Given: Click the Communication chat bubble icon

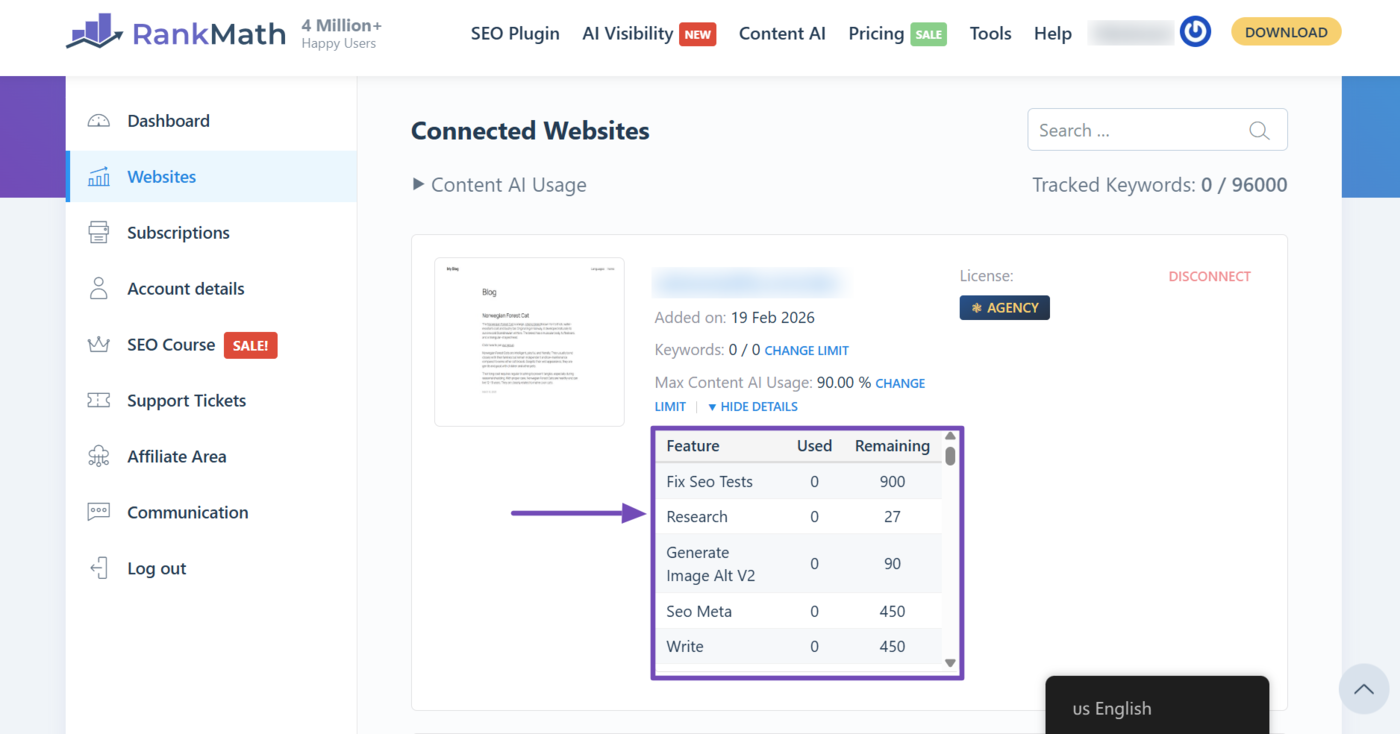Looking at the screenshot, I should point(98,512).
